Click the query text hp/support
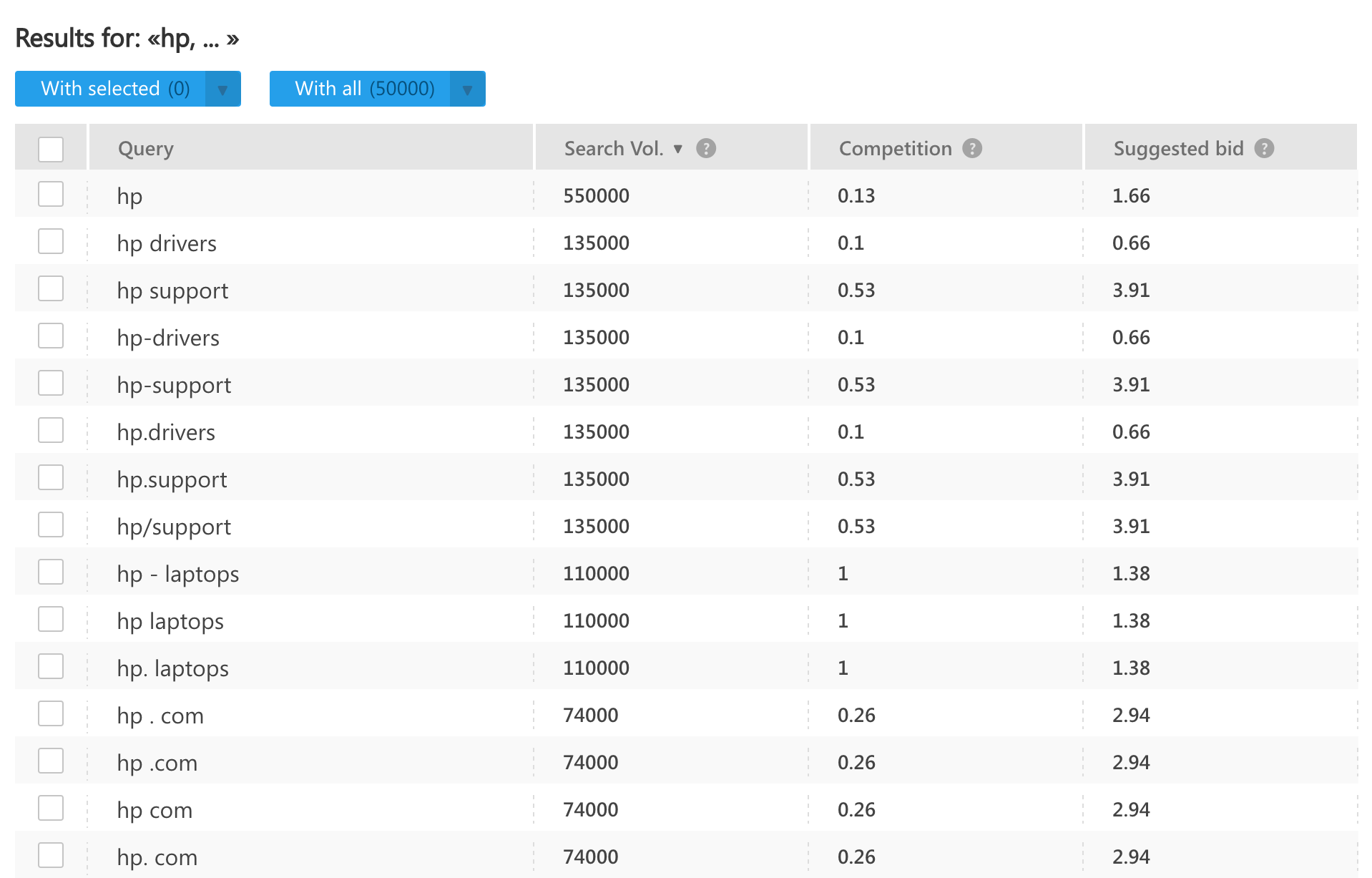Image resolution: width=1372 pixels, height=878 pixels. [x=174, y=527]
